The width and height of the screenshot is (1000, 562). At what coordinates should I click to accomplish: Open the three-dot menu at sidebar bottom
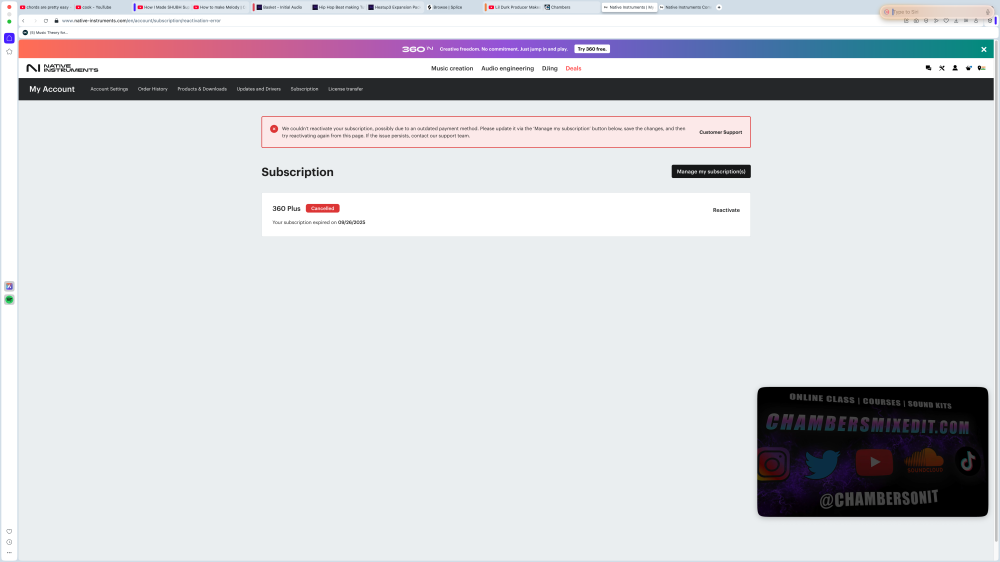pyautogui.click(x=9, y=552)
